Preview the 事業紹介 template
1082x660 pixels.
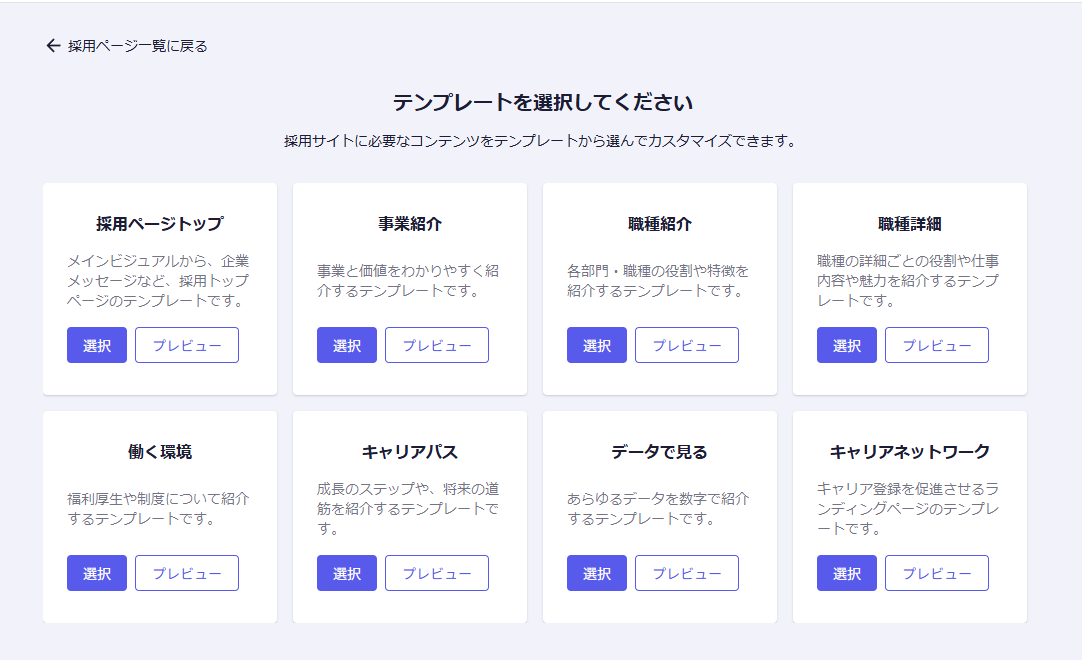click(x=437, y=345)
